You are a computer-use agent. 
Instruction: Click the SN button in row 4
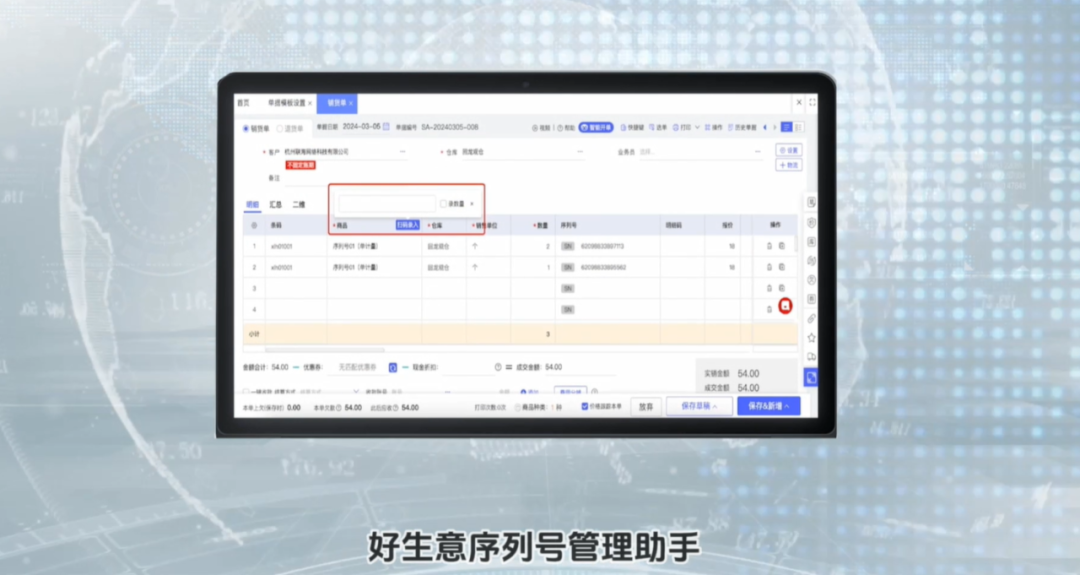[x=568, y=310]
